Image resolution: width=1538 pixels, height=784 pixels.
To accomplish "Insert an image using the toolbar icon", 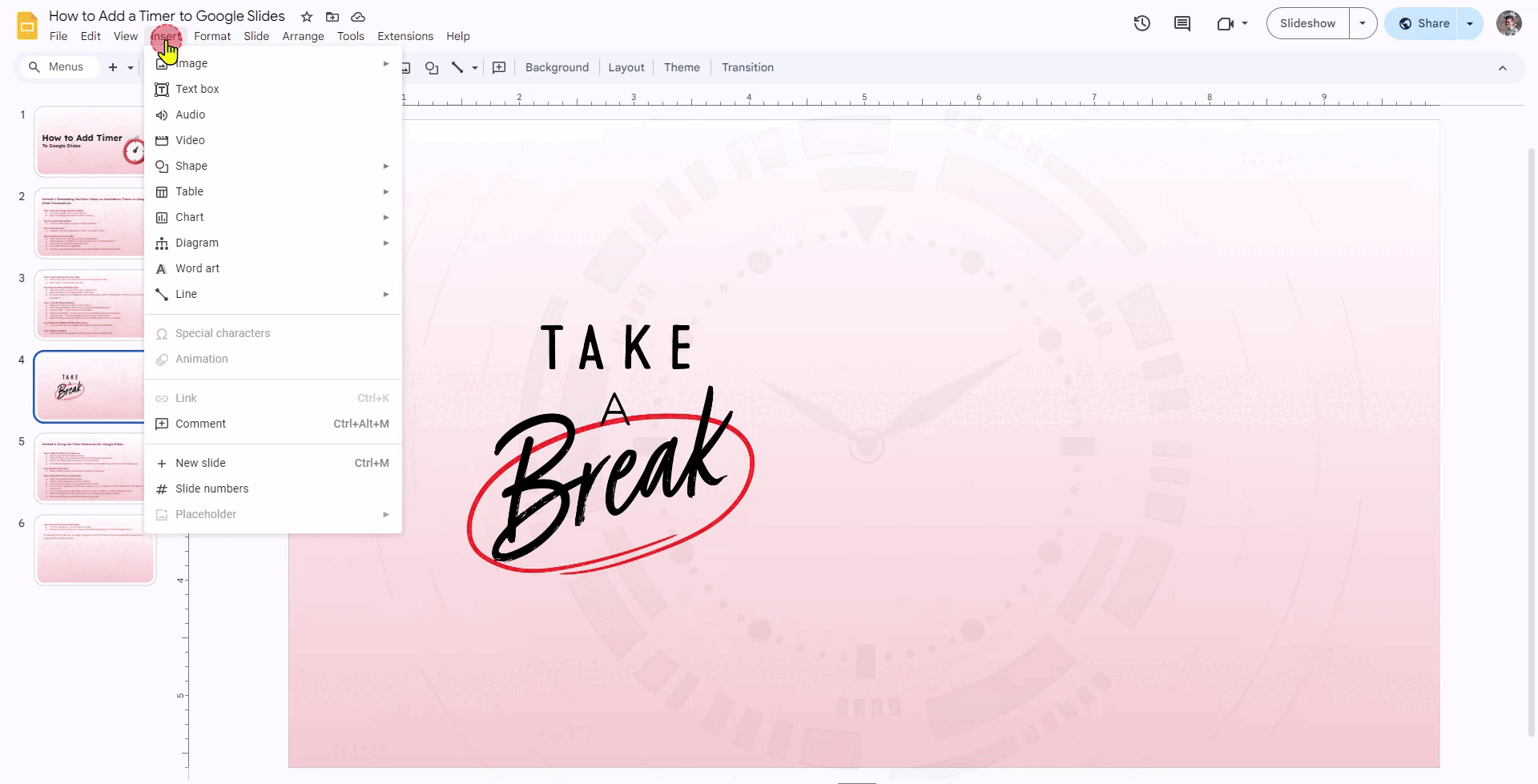I will coord(406,69).
